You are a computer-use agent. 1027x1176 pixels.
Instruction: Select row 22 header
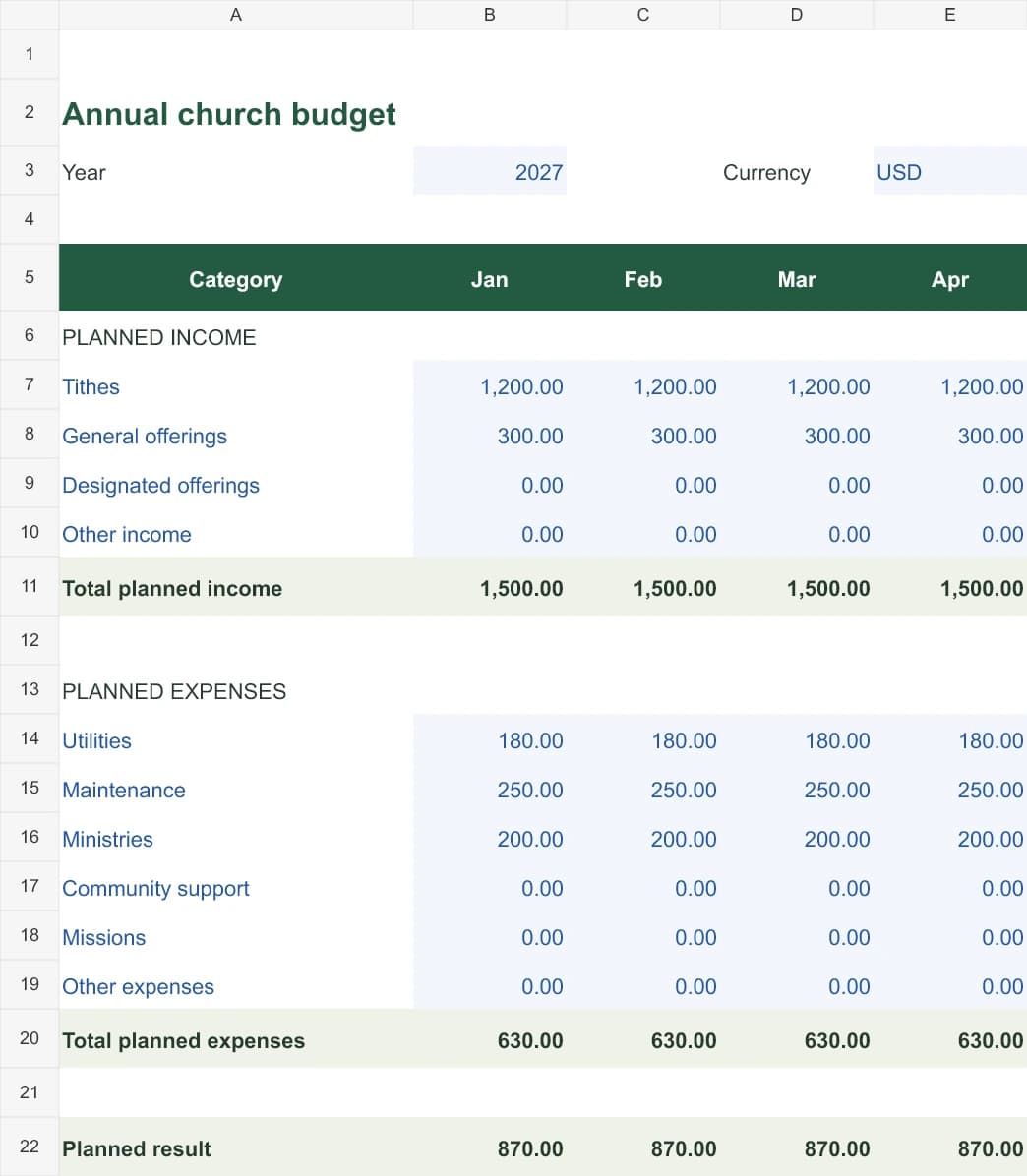pos(30,1147)
